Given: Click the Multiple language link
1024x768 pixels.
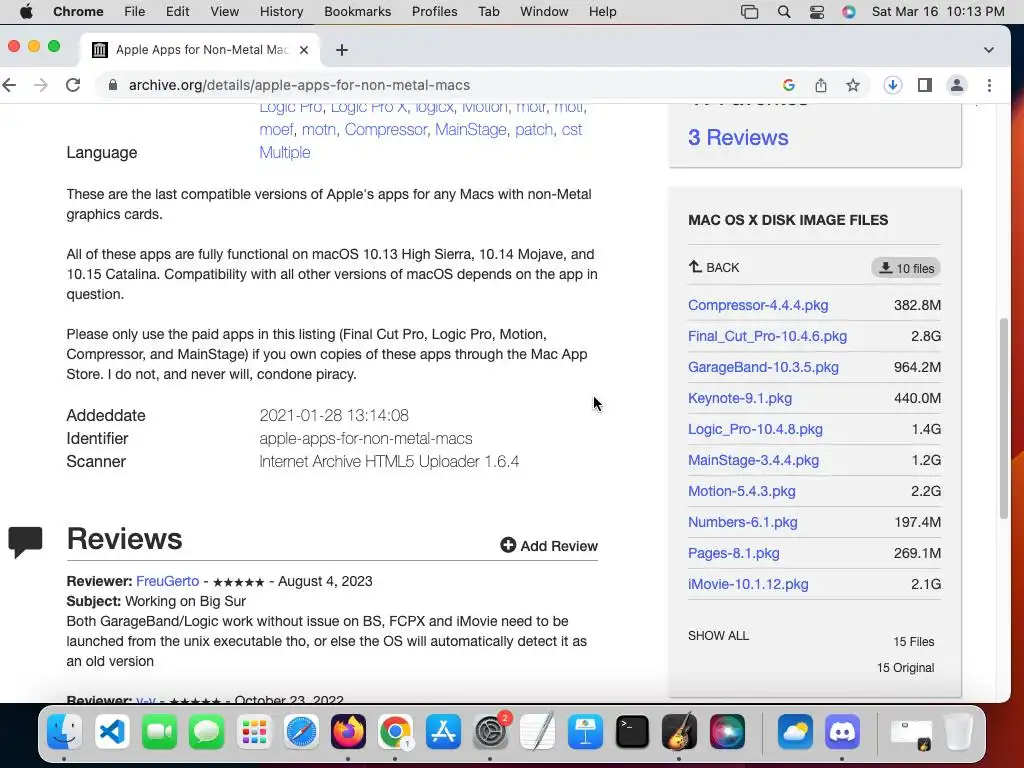Looking at the screenshot, I should [x=285, y=152].
